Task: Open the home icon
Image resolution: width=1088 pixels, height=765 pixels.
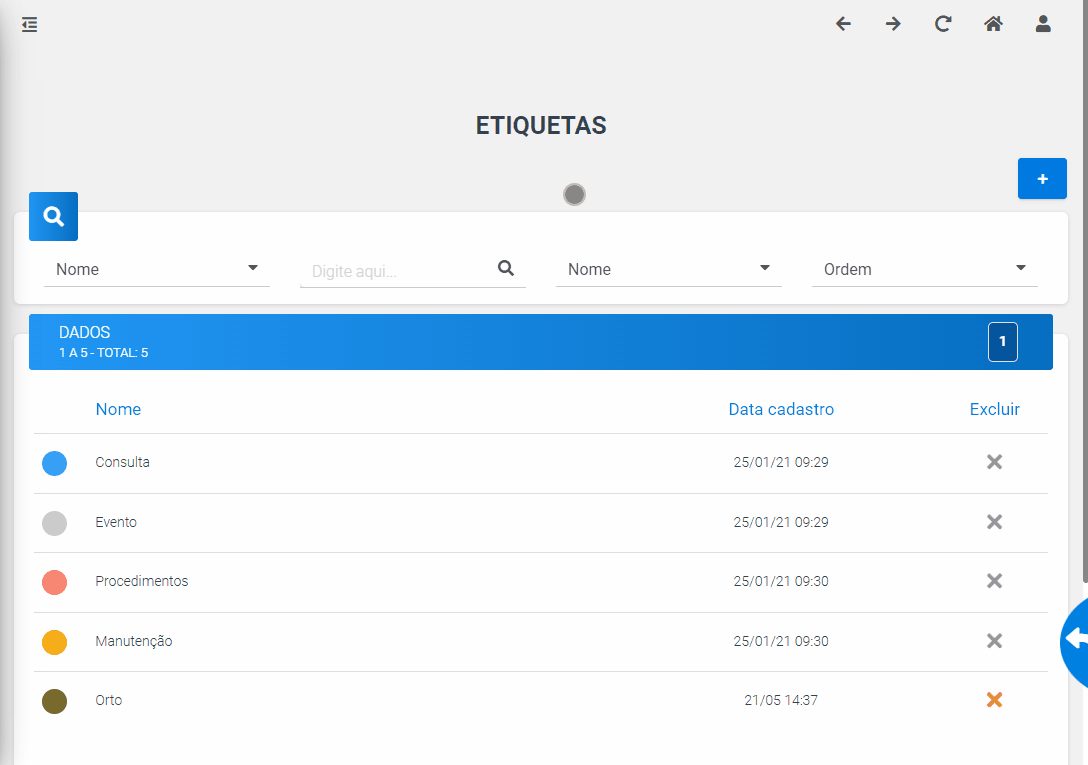Action: (993, 24)
